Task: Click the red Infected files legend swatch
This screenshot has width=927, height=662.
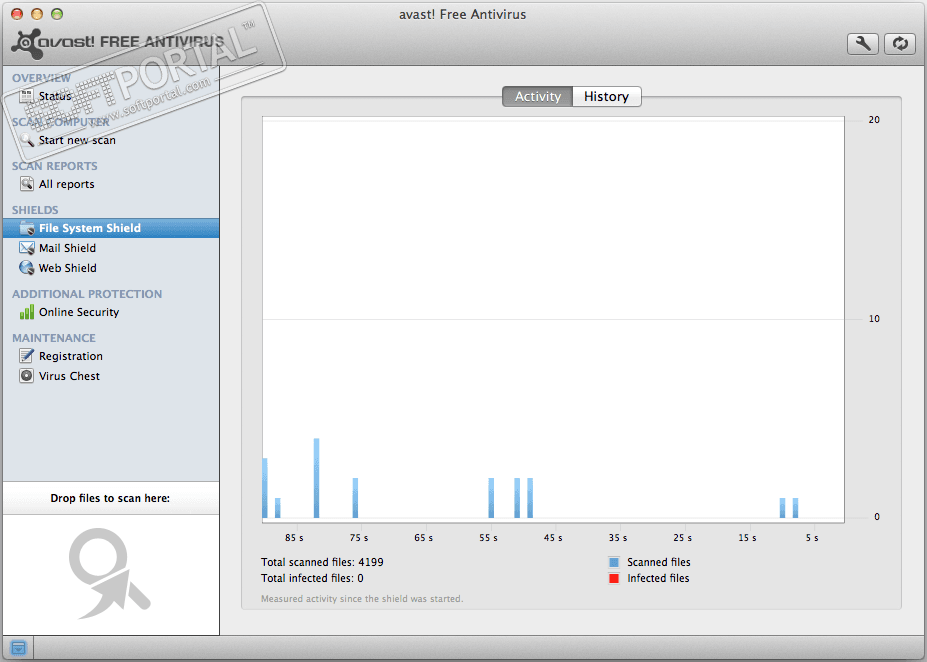Action: point(614,578)
